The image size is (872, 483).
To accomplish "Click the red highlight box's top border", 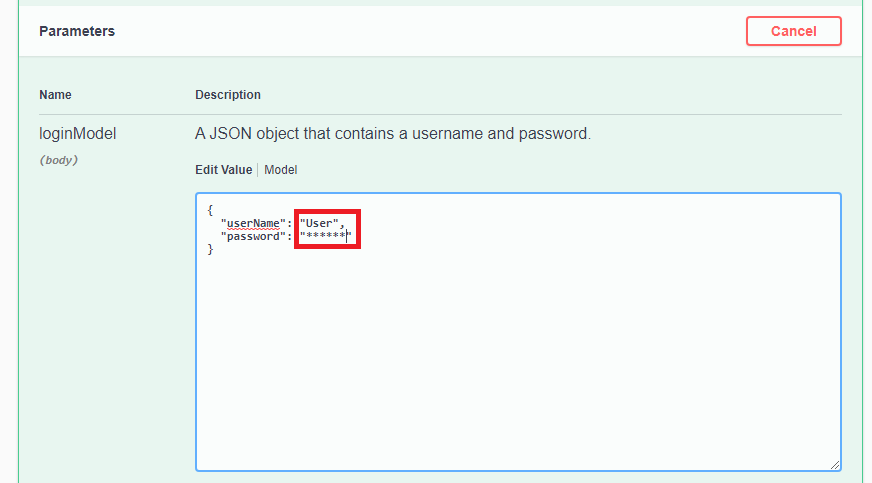I will 327,212.
